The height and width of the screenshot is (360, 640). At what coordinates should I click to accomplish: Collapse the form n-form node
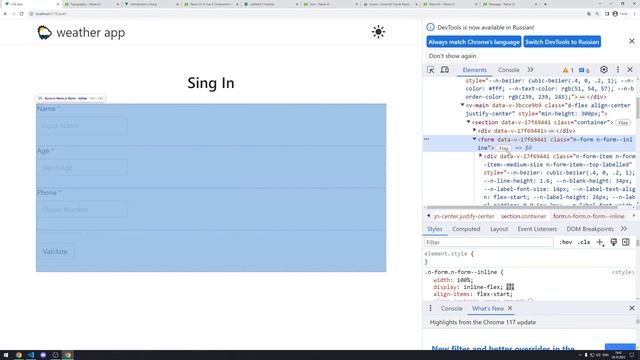(475, 139)
